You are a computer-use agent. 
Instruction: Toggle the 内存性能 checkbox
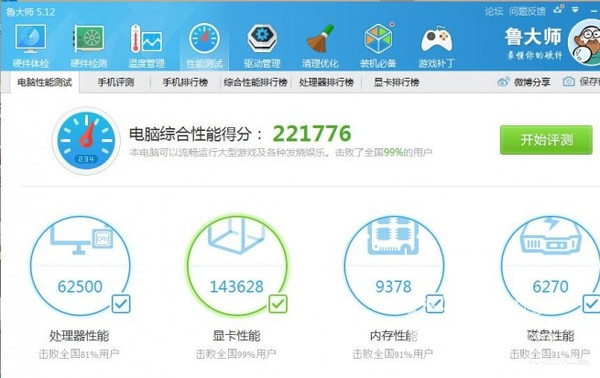[435, 304]
